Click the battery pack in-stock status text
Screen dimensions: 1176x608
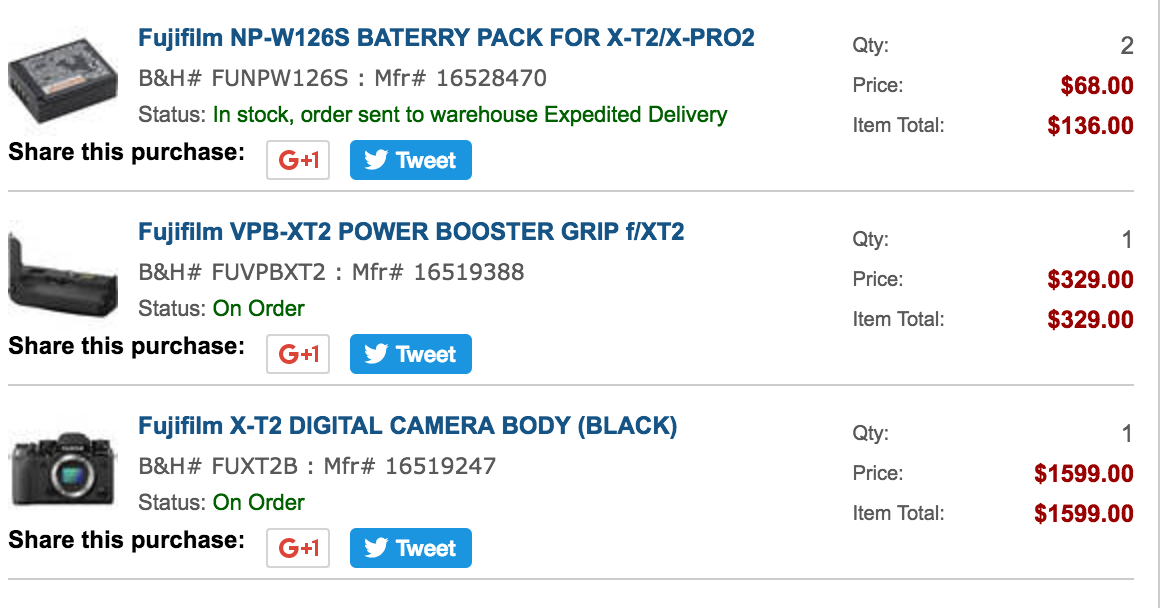pyautogui.click(x=470, y=115)
